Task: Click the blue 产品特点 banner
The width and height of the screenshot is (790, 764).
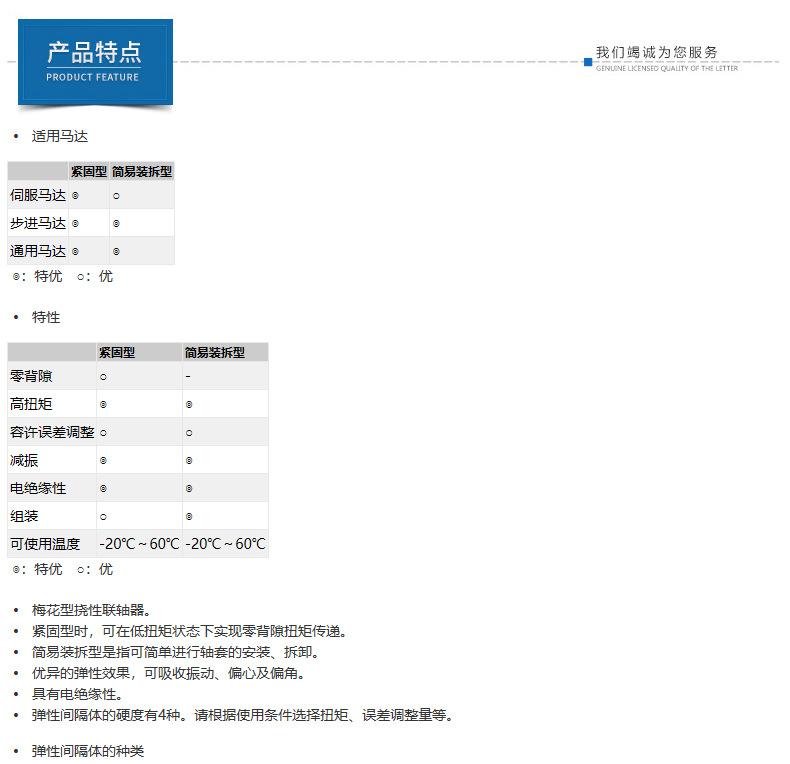Action: coord(95,61)
